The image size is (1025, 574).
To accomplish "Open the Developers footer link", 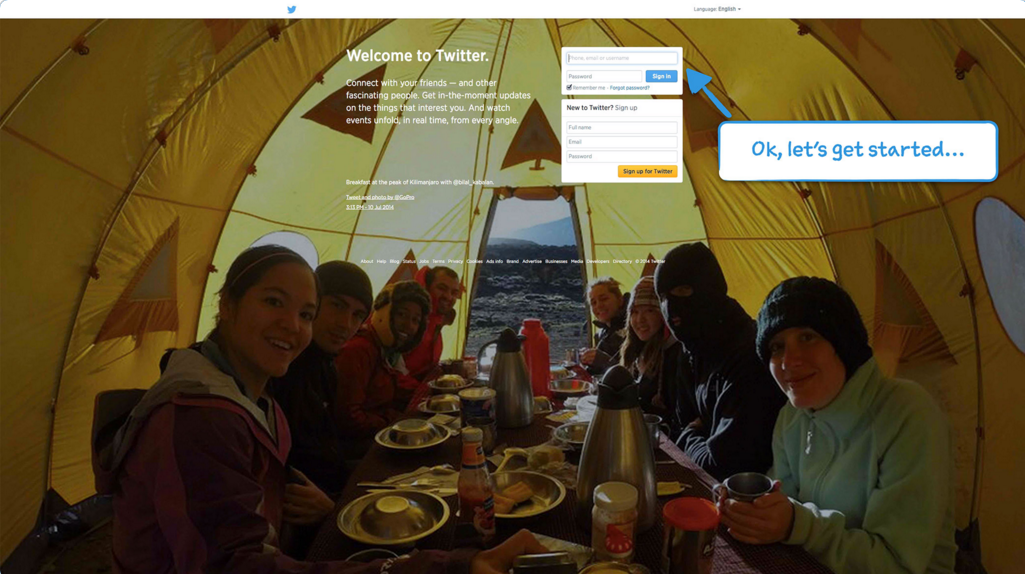I will tap(598, 262).
